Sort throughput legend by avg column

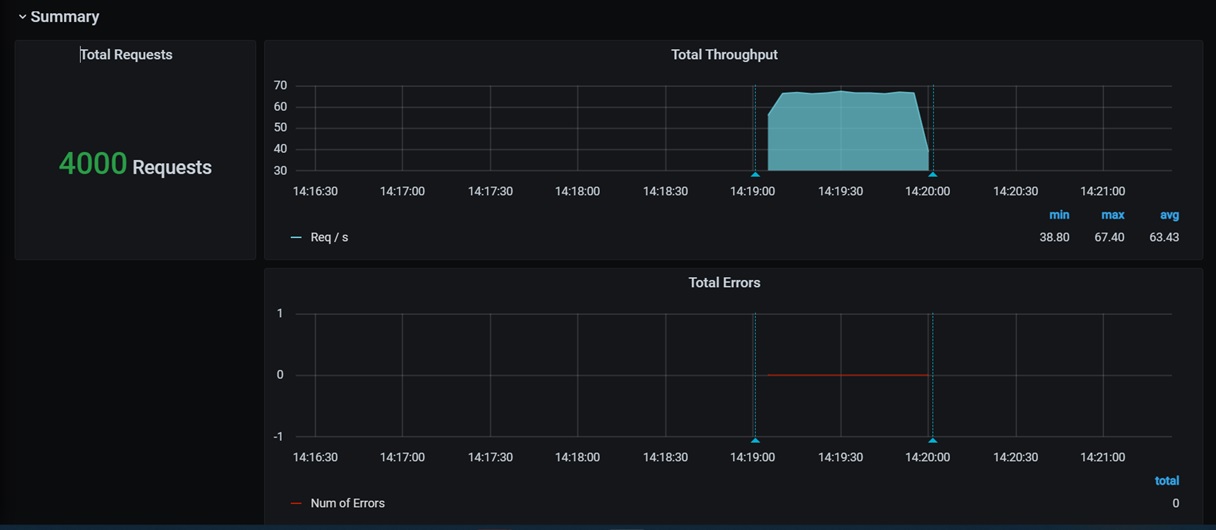coord(1169,215)
